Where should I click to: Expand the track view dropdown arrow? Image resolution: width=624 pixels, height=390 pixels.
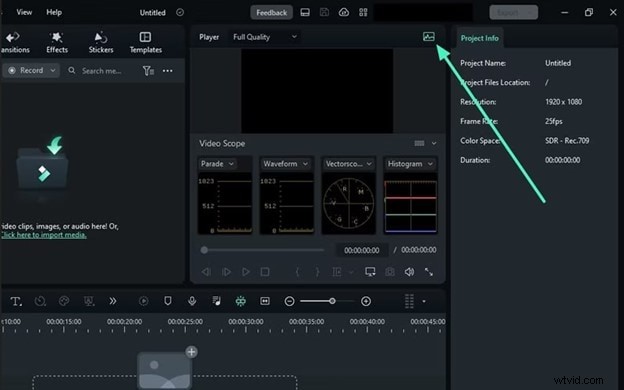(x=424, y=301)
